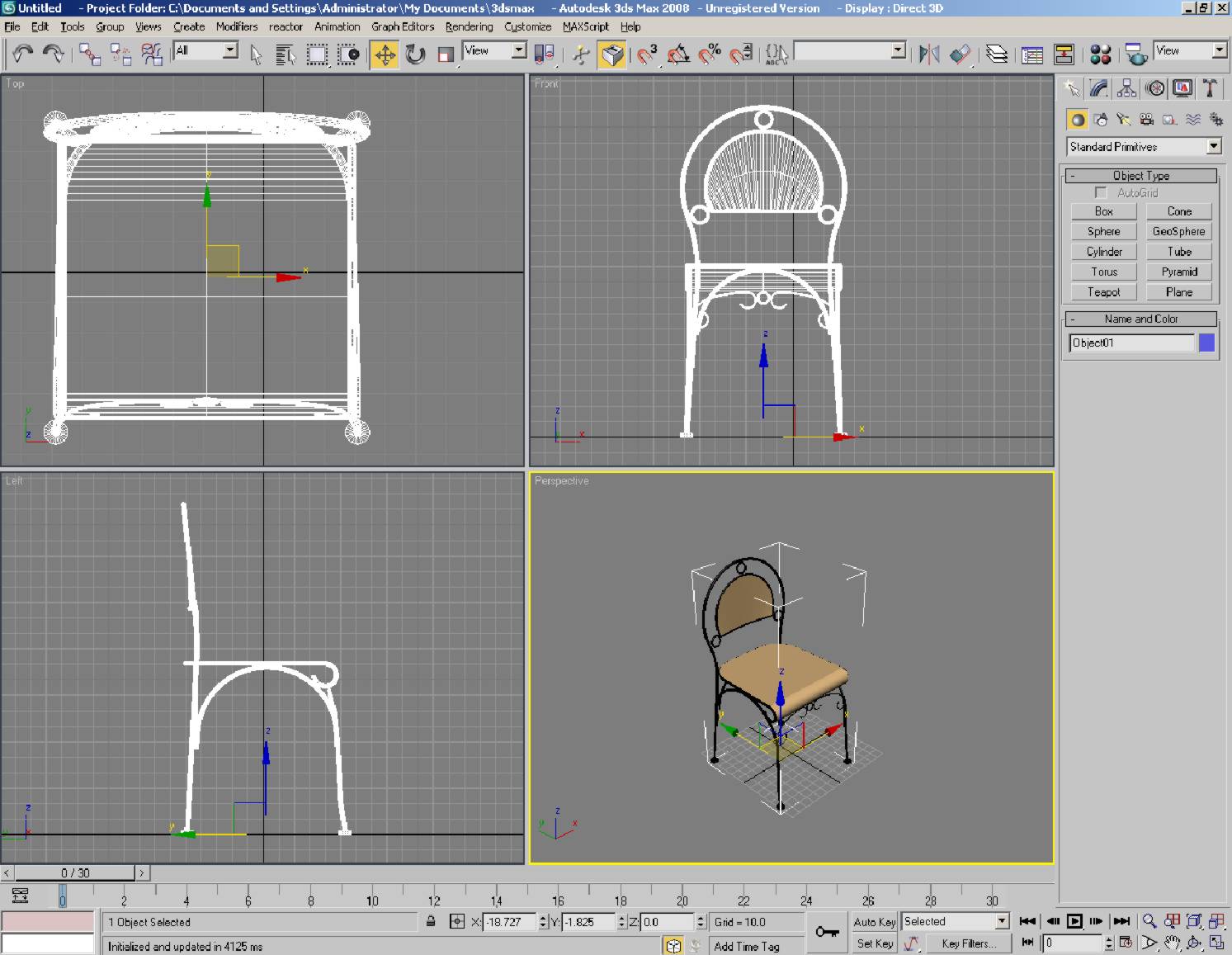Click the Mirror tool icon

(929, 55)
